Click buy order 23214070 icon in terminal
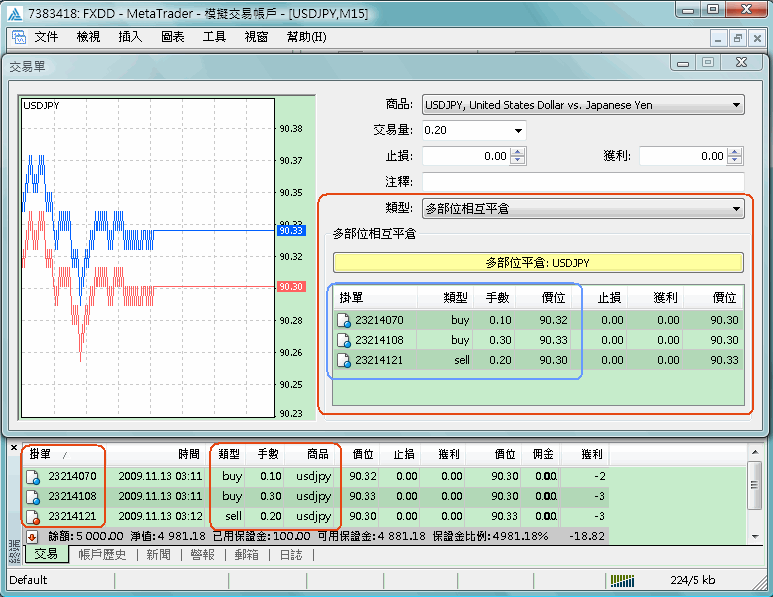Image resolution: width=773 pixels, height=597 pixels. tap(33, 477)
